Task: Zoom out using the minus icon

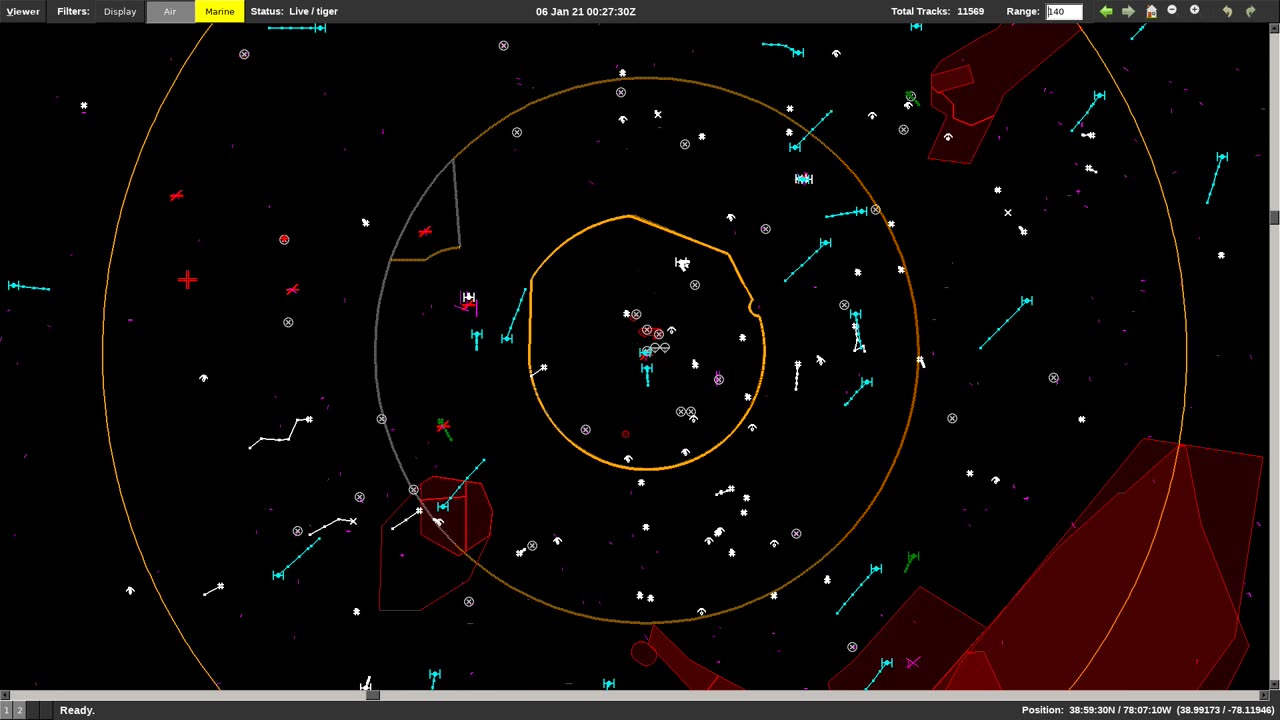Action: pyautogui.click(x=1172, y=10)
